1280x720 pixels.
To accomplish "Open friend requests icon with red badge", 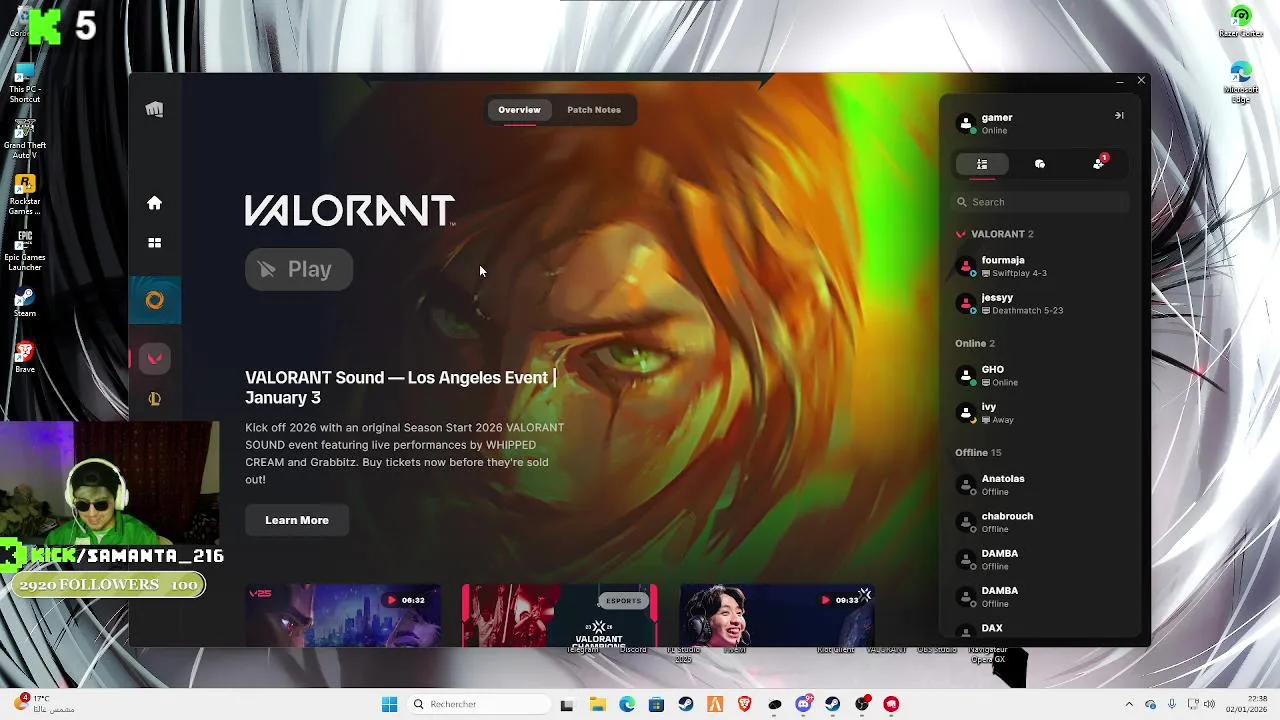I will pos(1099,163).
